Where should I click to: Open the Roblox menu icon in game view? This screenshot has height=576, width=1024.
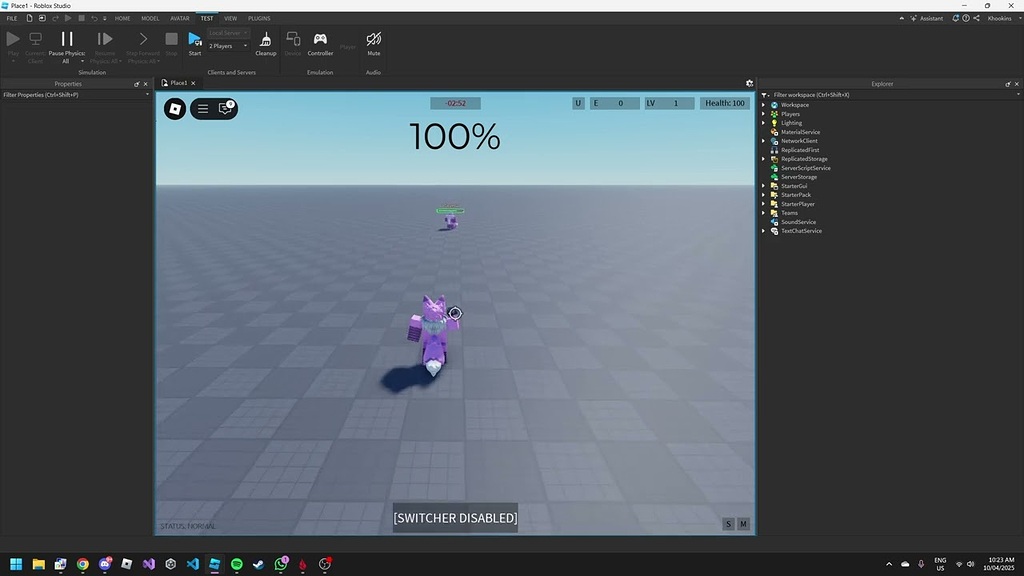tap(174, 109)
